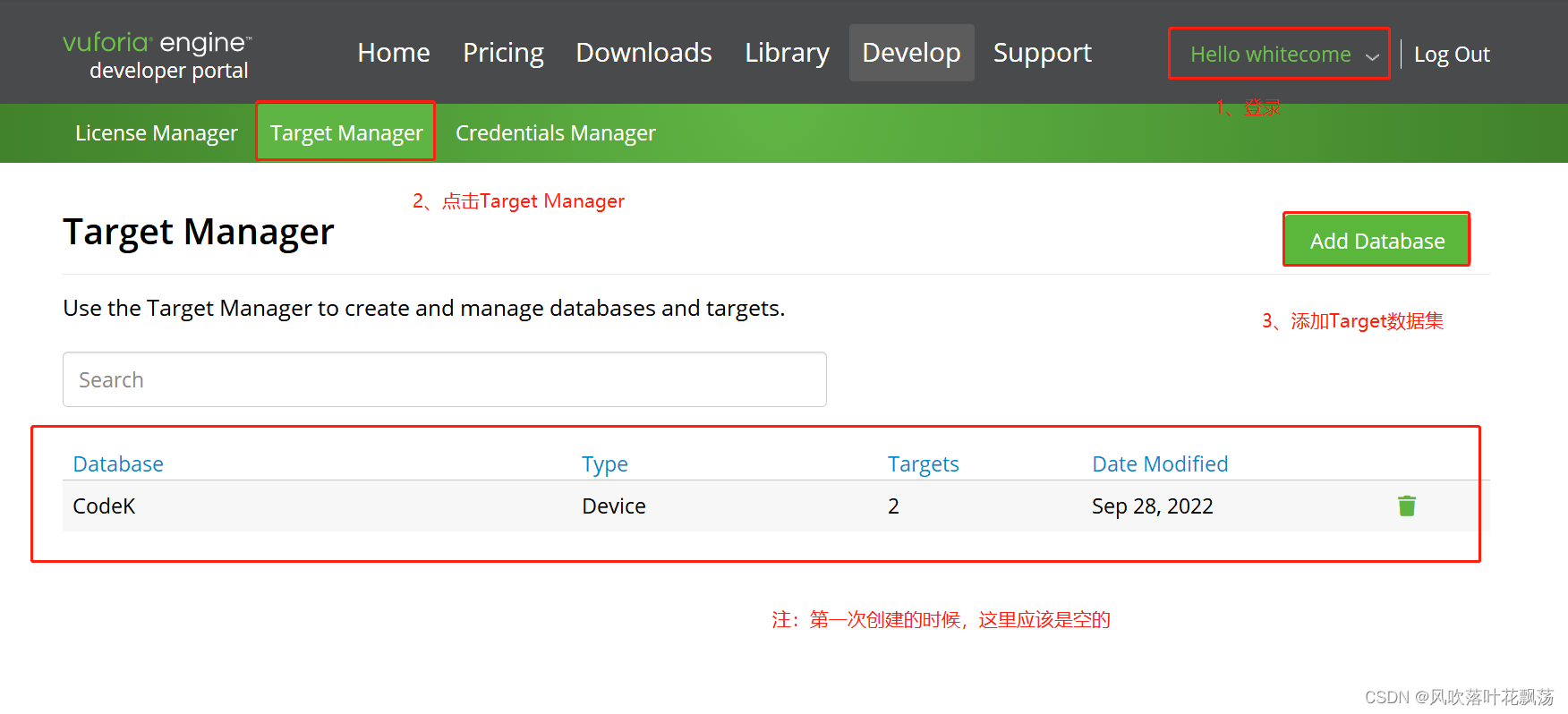The width and height of the screenshot is (1568, 714).
Task: Click the targets count 2 for CodeK
Action: click(x=893, y=506)
